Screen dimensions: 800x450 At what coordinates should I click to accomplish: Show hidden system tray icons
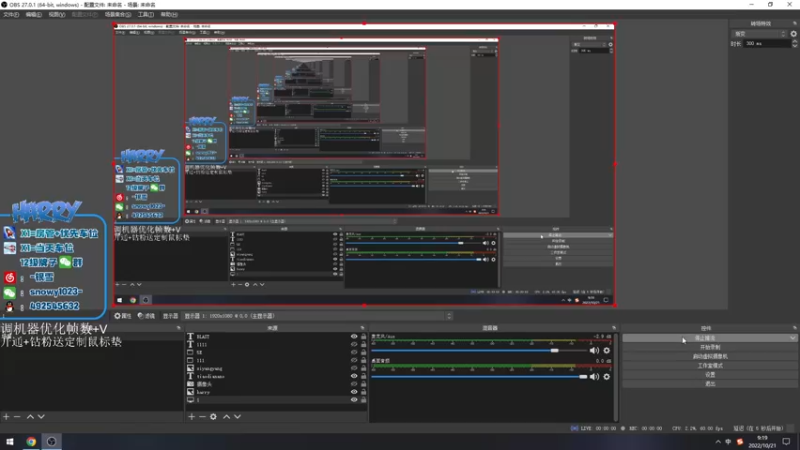tap(718, 442)
